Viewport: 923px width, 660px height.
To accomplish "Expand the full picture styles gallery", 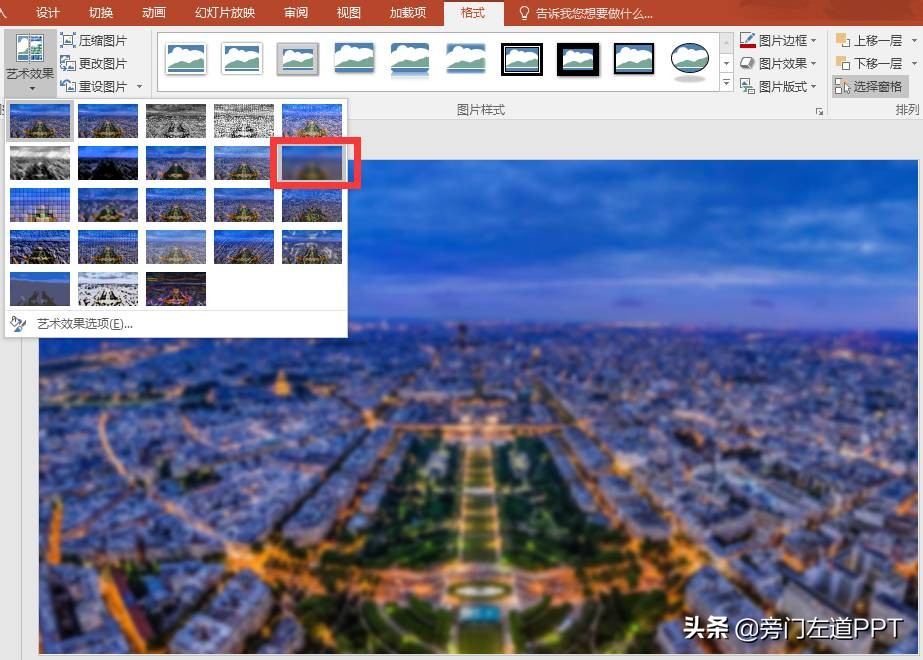I will tap(726, 83).
